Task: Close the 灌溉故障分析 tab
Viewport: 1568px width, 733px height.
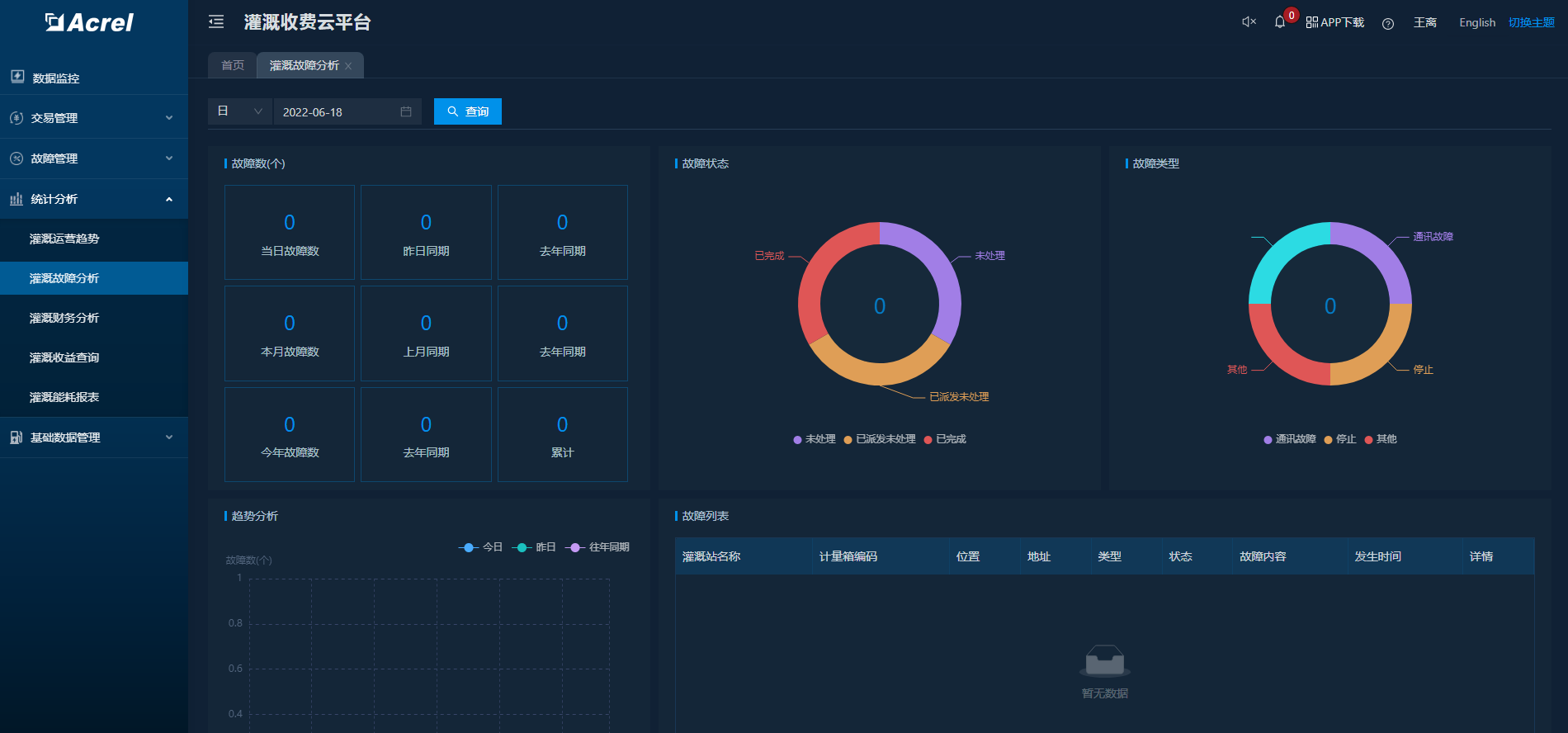Action: [x=348, y=66]
